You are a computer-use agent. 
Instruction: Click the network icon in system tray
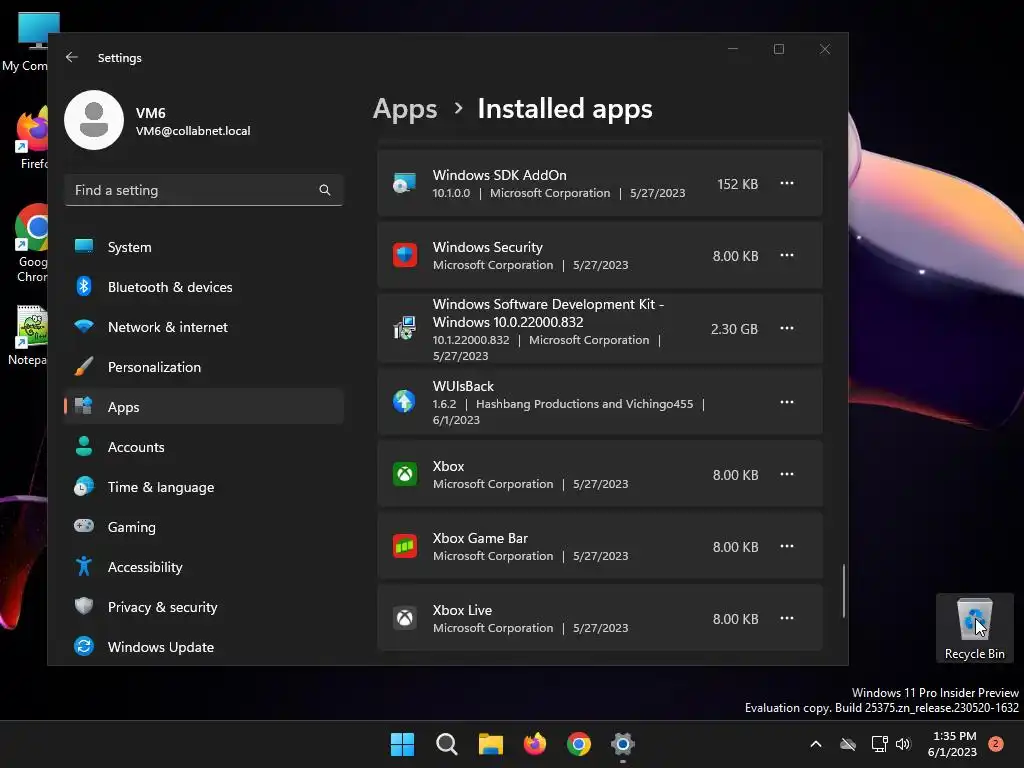(x=880, y=744)
